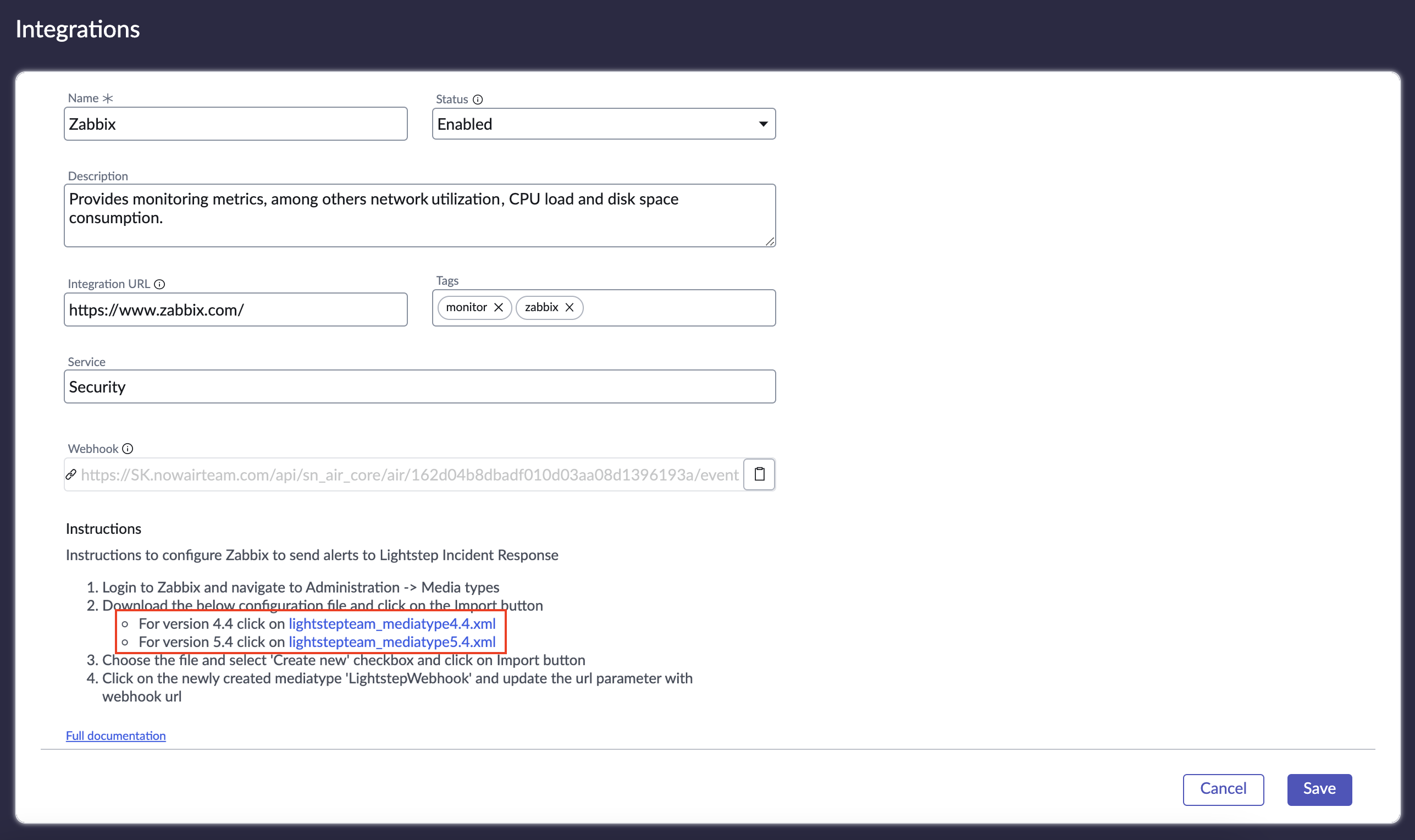Remove the monitor tag
The height and width of the screenshot is (840, 1415).
click(x=499, y=307)
